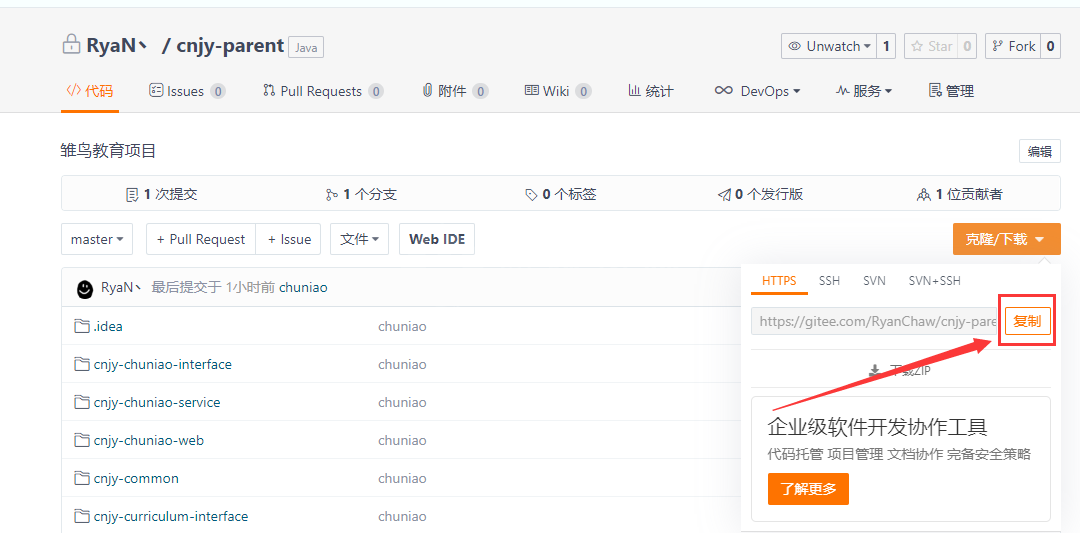This screenshot has width=1080, height=533.
Task: Open the Pull Requests tab
Action: (323, 91)
